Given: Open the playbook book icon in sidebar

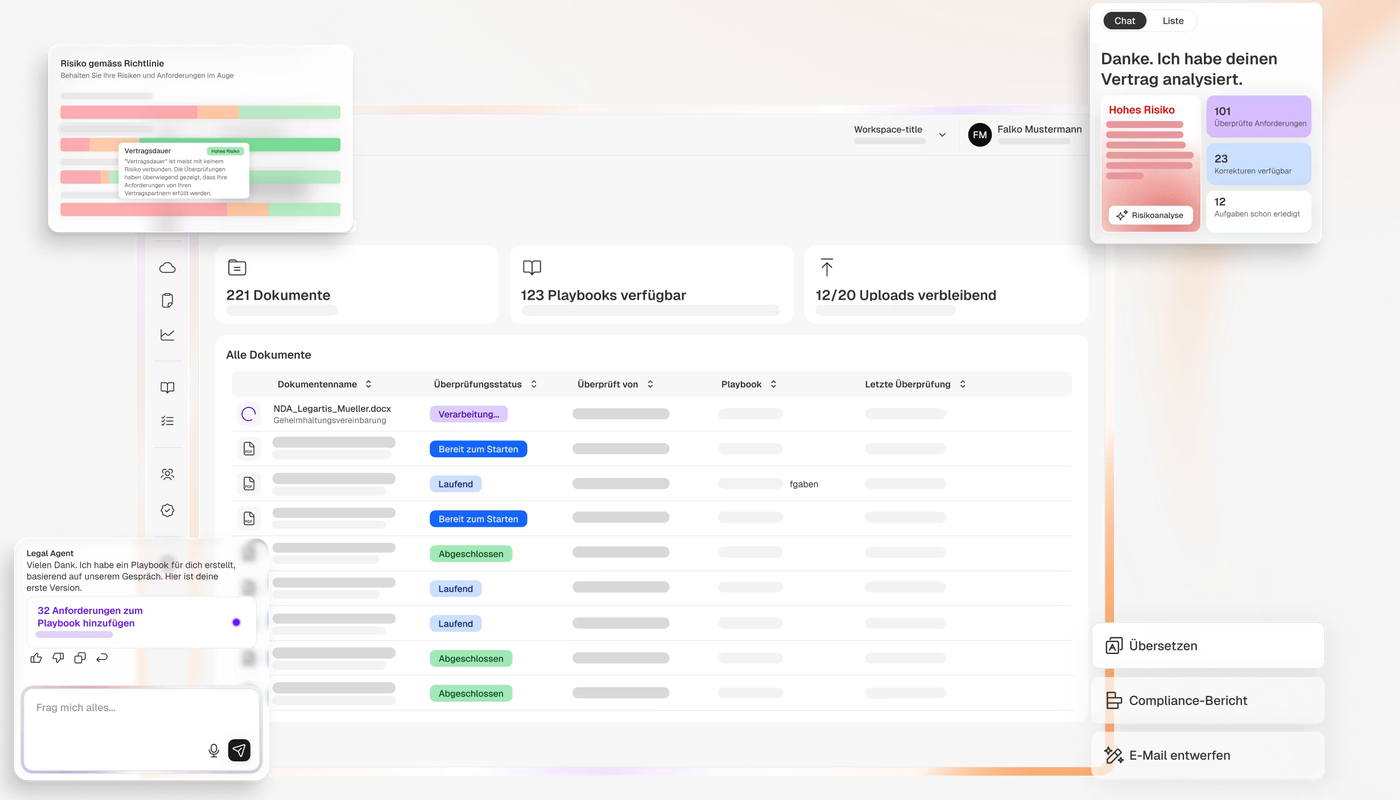Looking at the screenshot, I should pyautogui.click(x=167, y=388).
